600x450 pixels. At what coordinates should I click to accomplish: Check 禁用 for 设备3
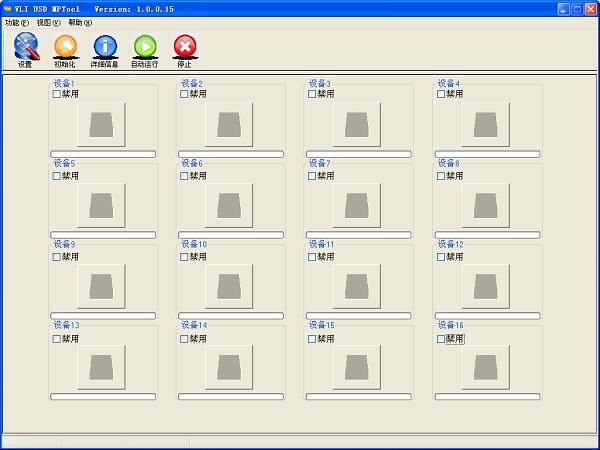(x=312, y=94)
